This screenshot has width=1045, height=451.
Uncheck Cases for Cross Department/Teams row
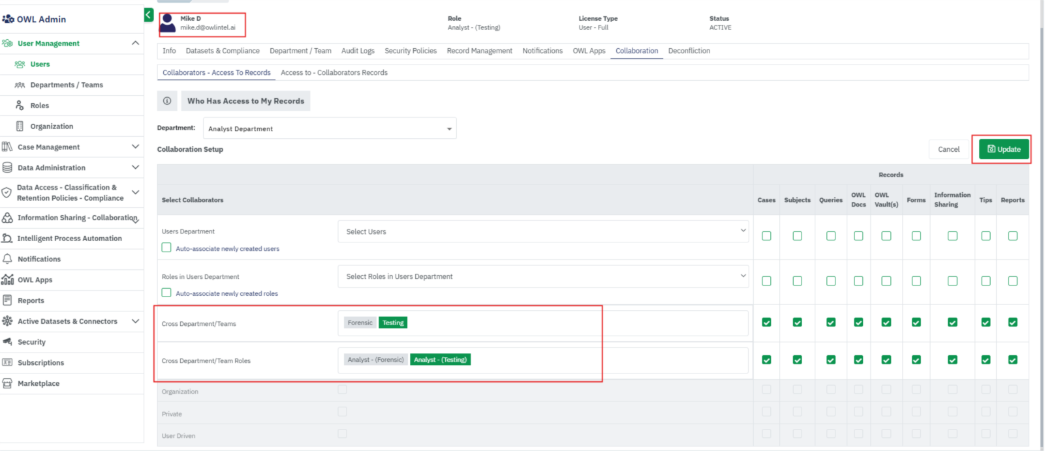[x=766, y=322]
